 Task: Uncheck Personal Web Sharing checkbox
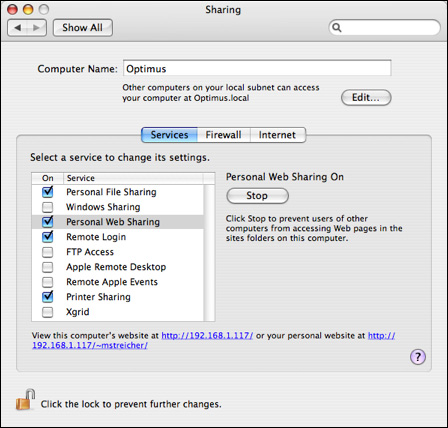click(48, 222)
